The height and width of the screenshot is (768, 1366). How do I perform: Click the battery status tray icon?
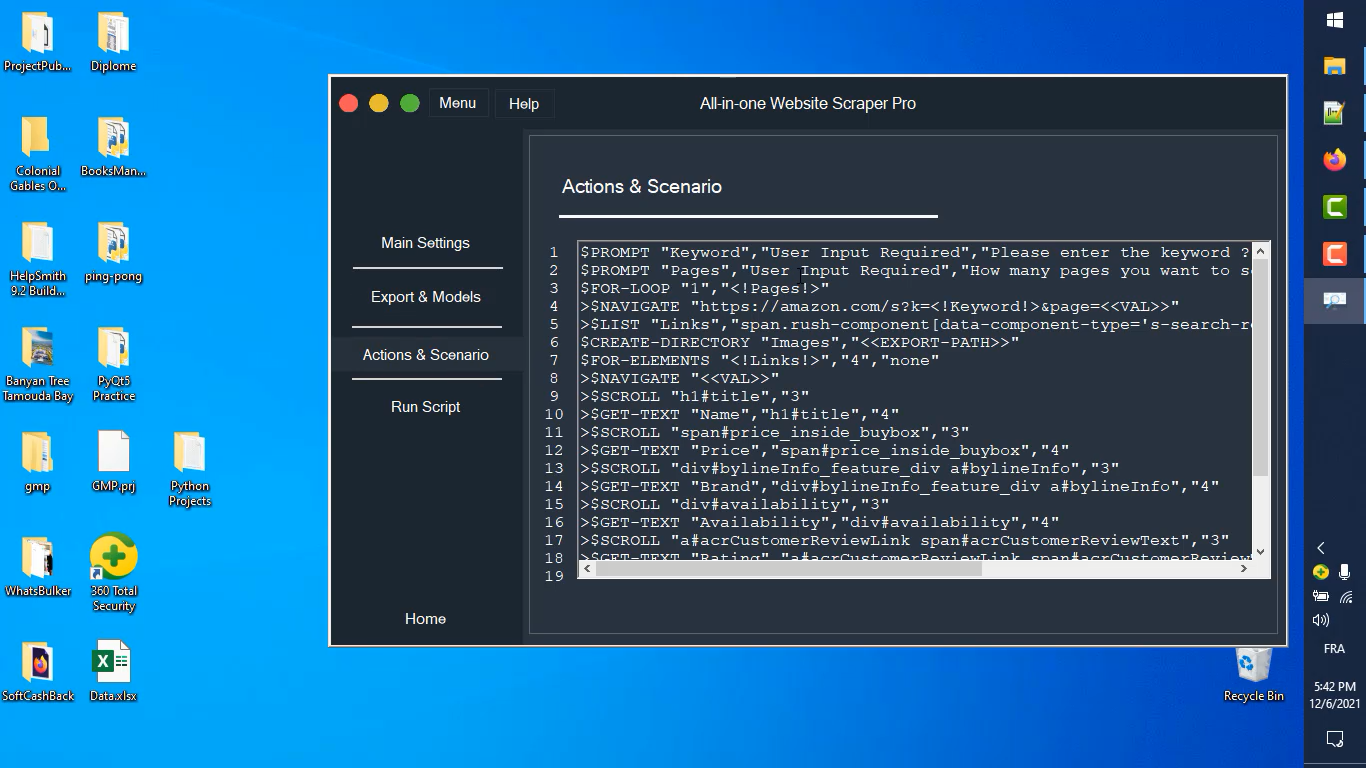[x=1322, y=597]
